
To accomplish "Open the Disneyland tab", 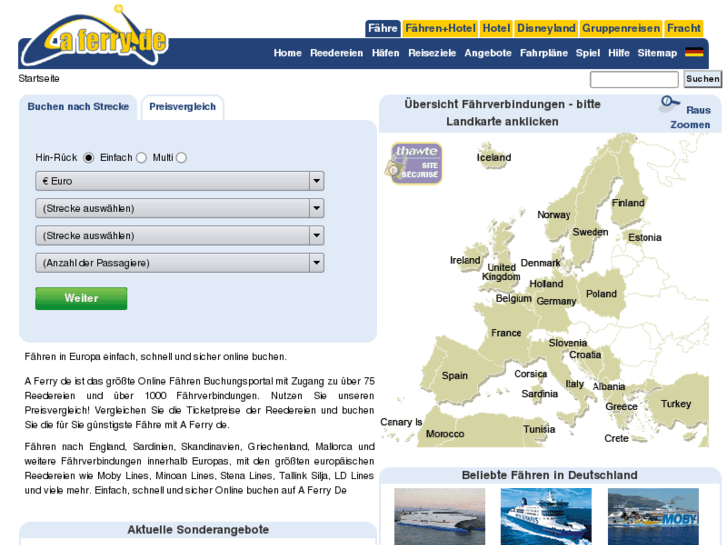I will tap(546, 28).
